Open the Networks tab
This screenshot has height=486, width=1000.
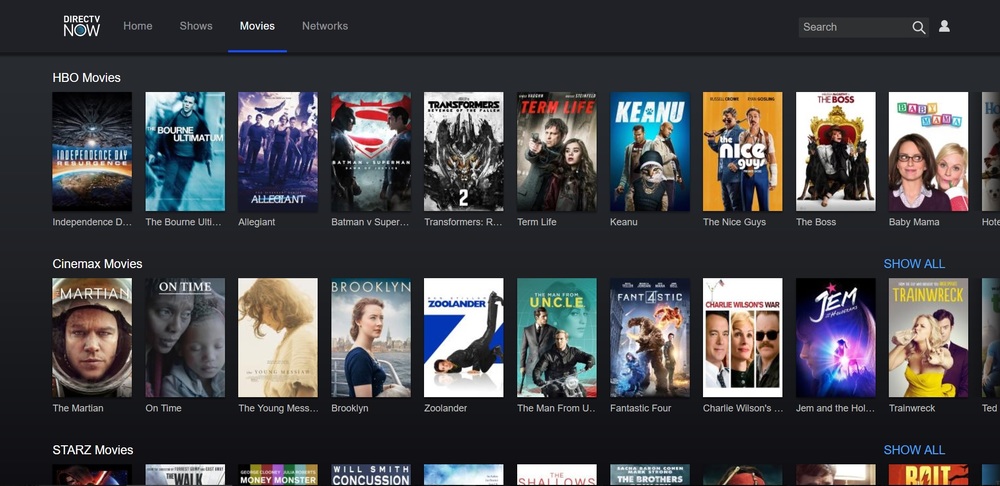[325, 26]
